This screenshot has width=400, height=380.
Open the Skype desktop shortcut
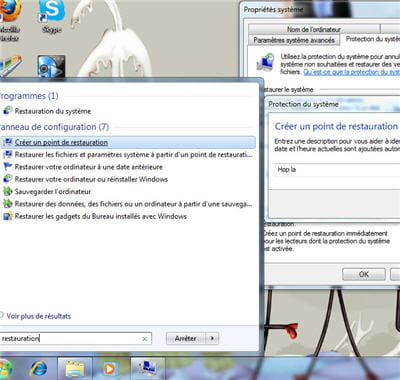coord(52,17)
